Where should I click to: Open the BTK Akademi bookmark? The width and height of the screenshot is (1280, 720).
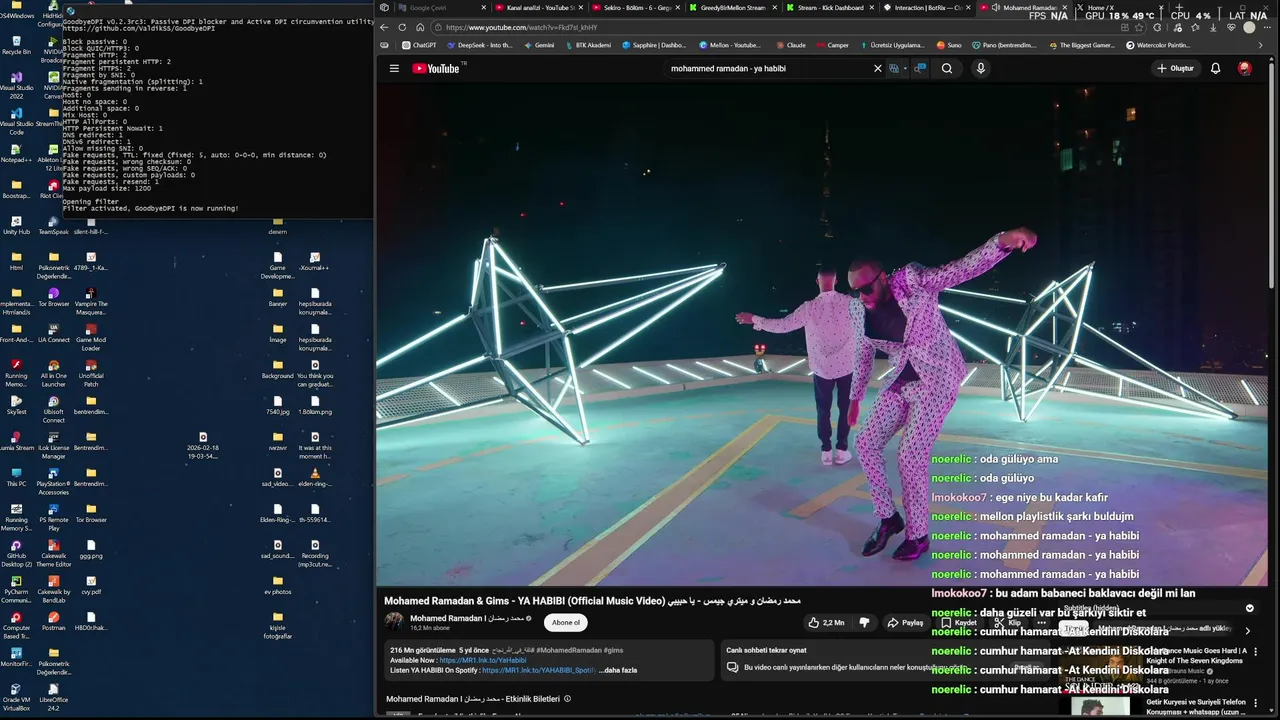pyautogui.click(x=588, y=45)
